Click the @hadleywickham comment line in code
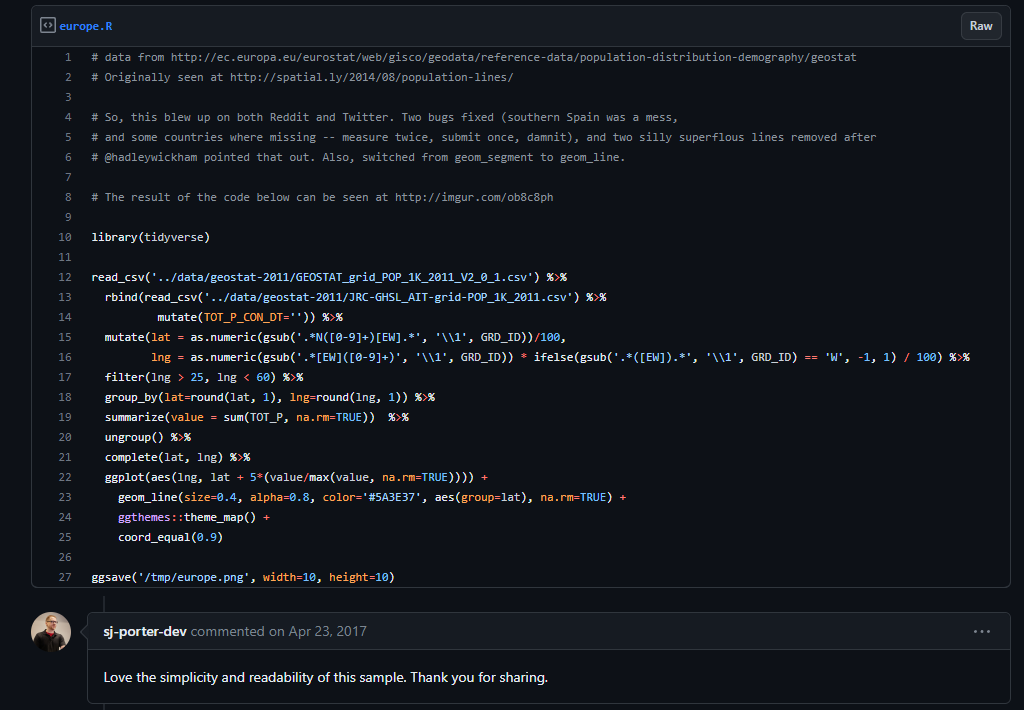The width and height of the screenshot is (1024, 710). point(357,157)
